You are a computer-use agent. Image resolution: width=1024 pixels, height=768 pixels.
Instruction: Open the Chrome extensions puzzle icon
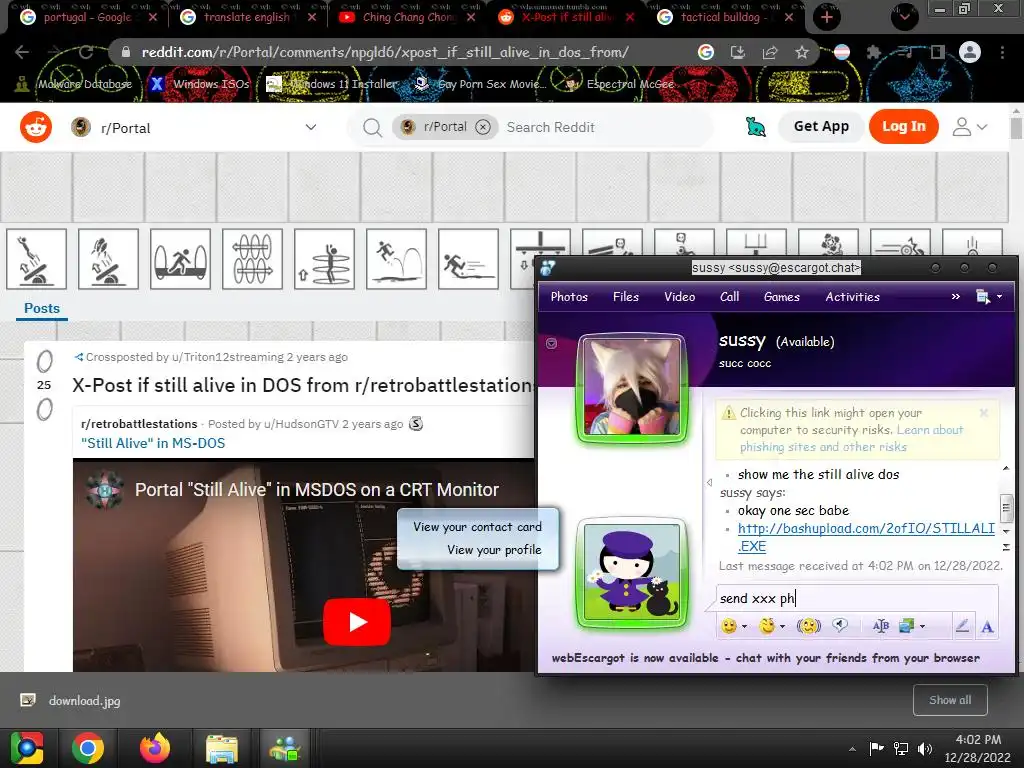[874, 52]
